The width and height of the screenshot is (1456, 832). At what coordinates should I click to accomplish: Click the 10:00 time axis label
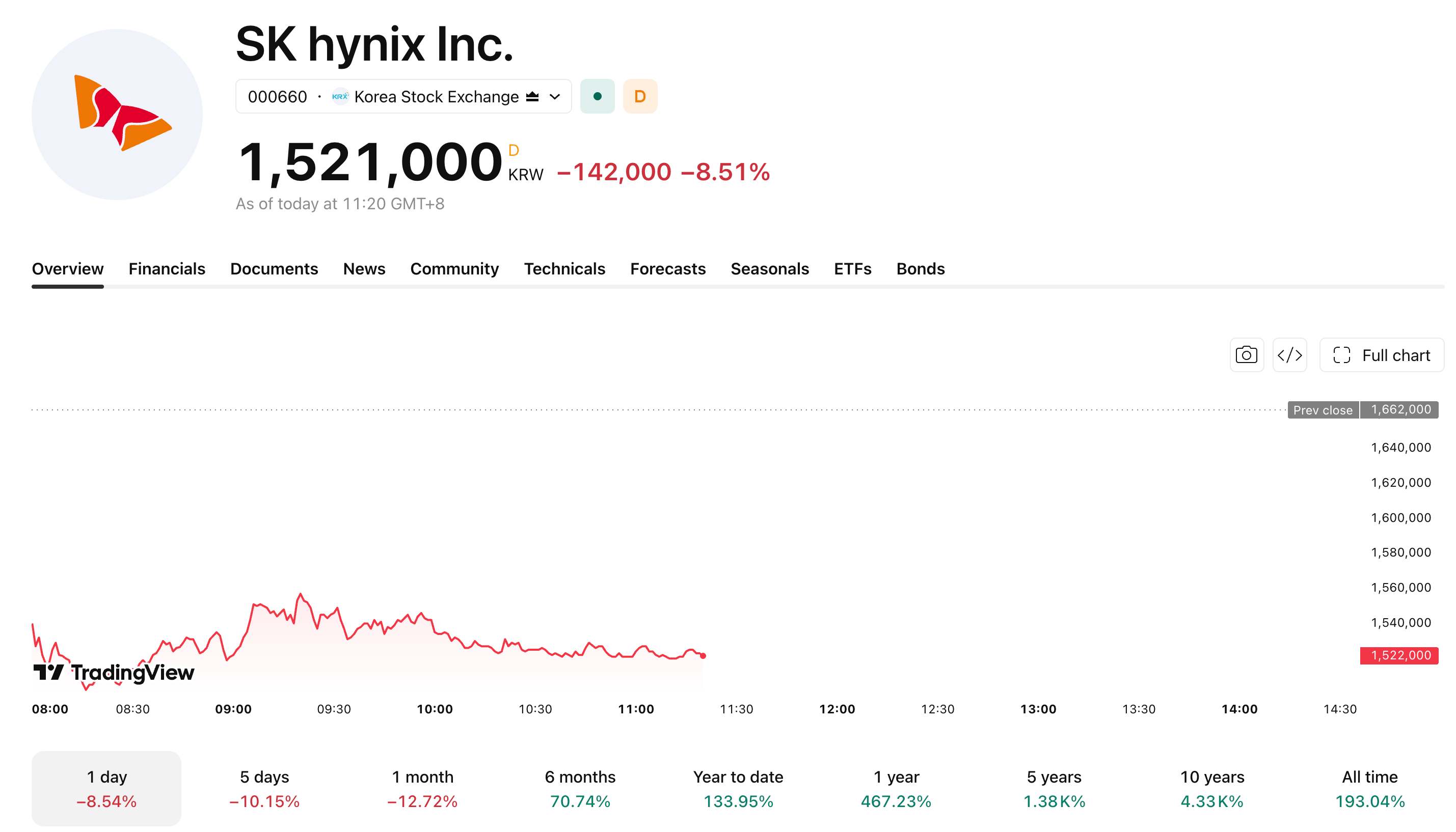click(435, 709)
